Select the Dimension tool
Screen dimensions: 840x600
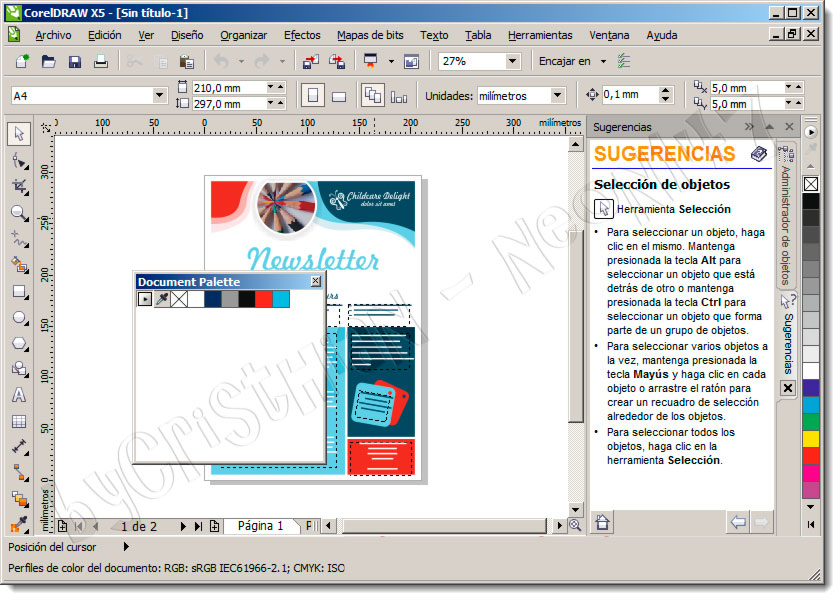coord(20,446)
